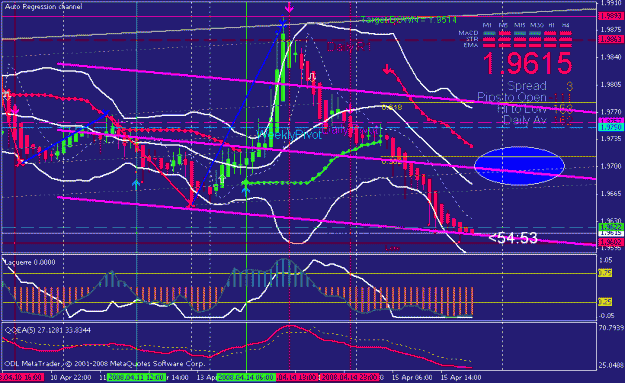The image size is (625, 383).
Task: Click the red "2008.04.14 23:00" time marker
Action: click(350, 377)
